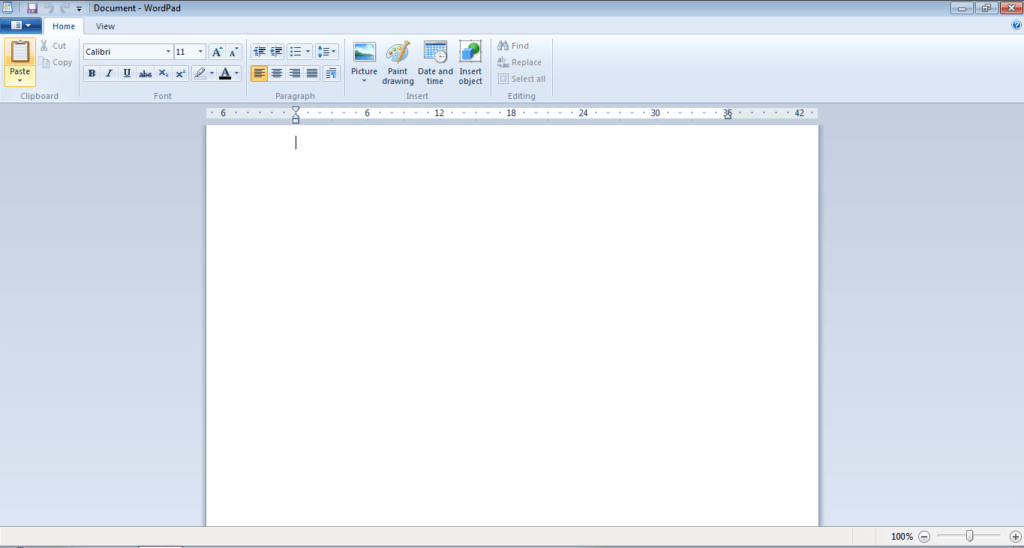This screenshot has height=548, width=1024.
Task: Toggle Italic formatting
Action: tap(109, 73)
